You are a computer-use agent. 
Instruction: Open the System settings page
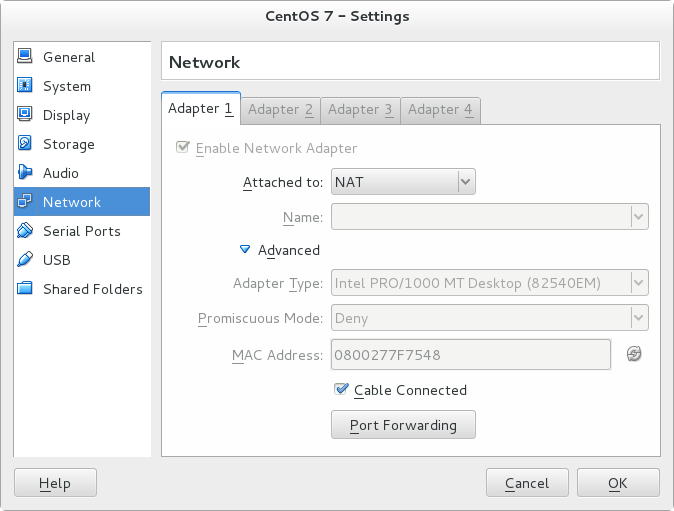coord(82,86)
